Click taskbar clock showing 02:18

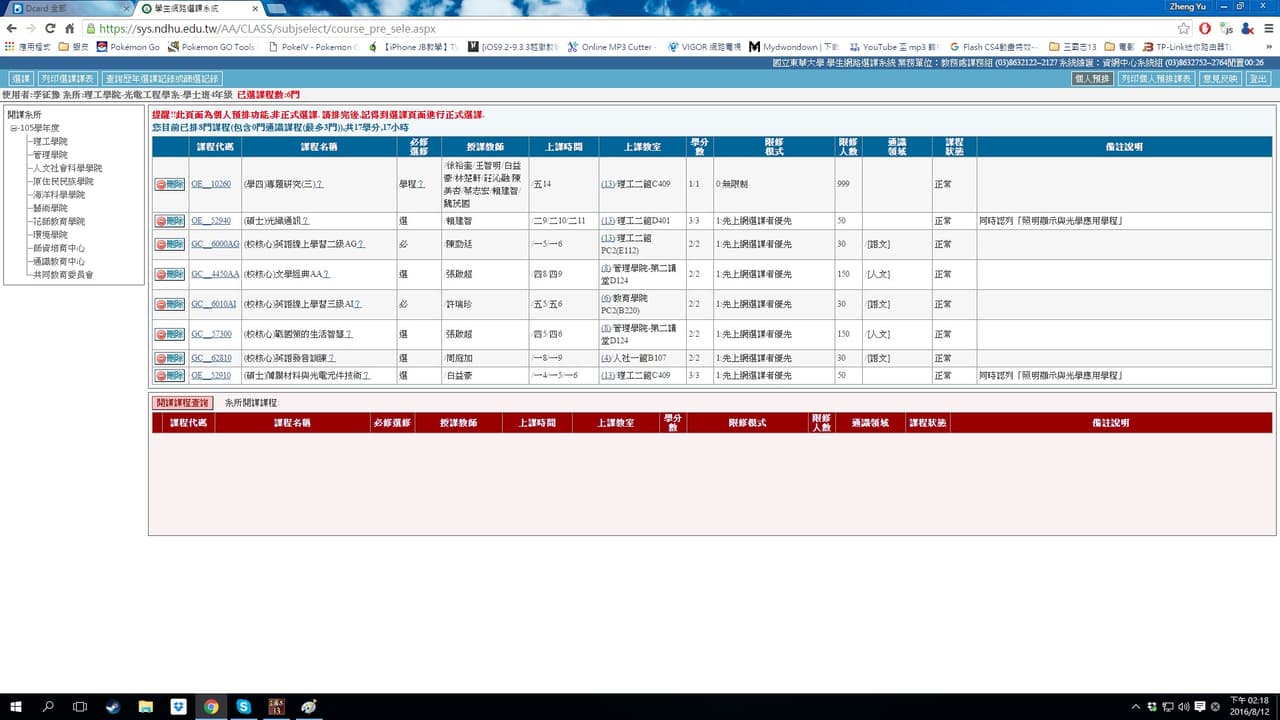[x=1252, y=706]
